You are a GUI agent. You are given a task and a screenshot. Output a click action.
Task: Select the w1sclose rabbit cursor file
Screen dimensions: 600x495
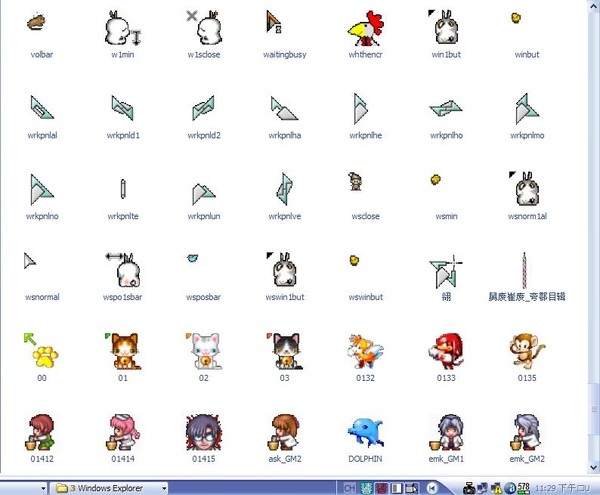click(204, 28)
